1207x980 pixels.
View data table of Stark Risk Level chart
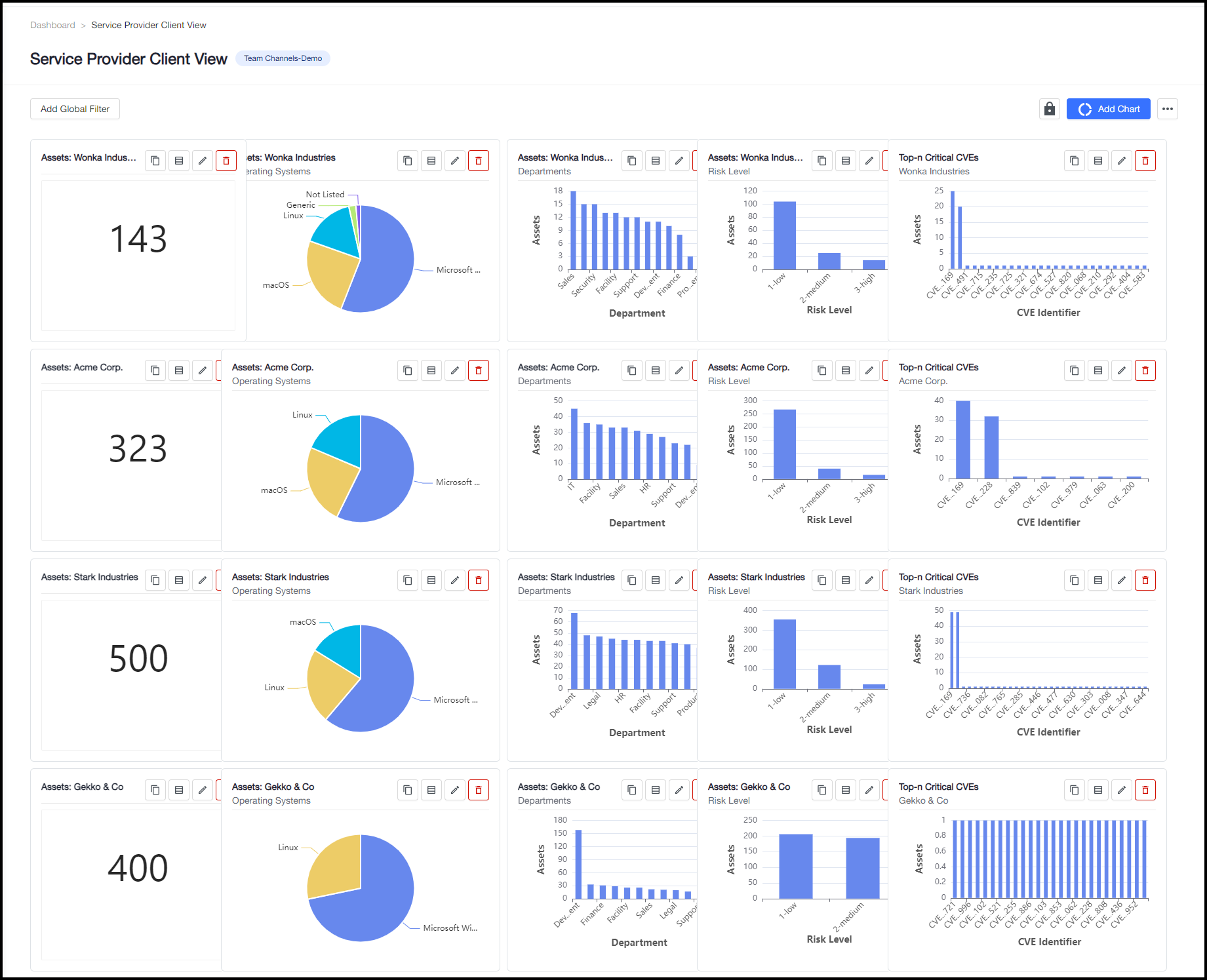pyautogui.click(x=846, y=580)
